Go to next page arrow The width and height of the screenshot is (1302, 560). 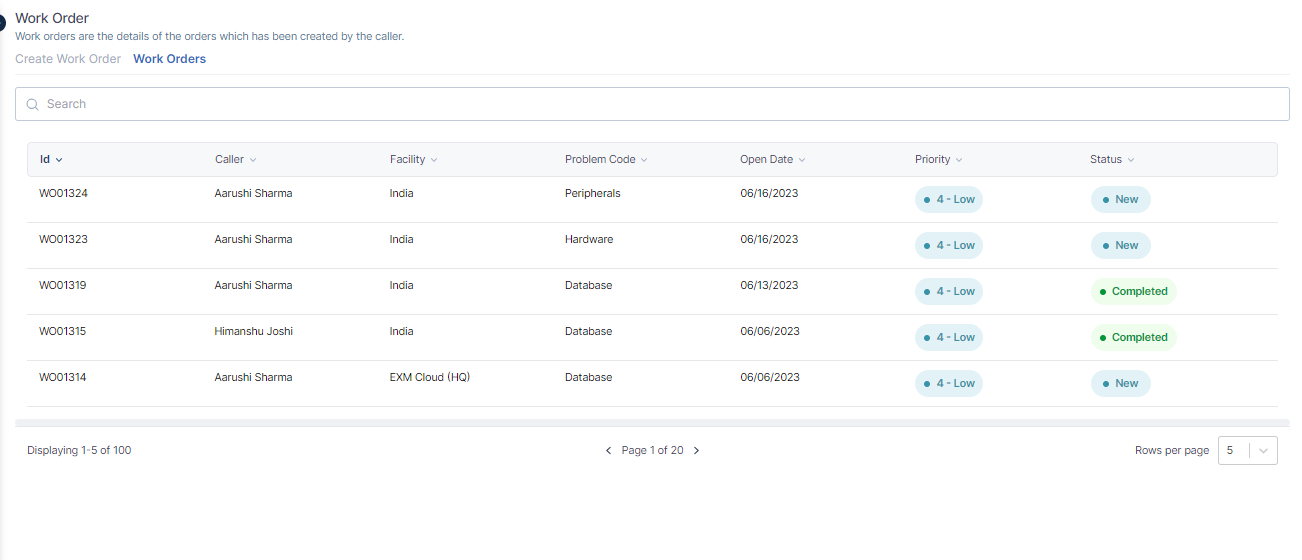697,451
